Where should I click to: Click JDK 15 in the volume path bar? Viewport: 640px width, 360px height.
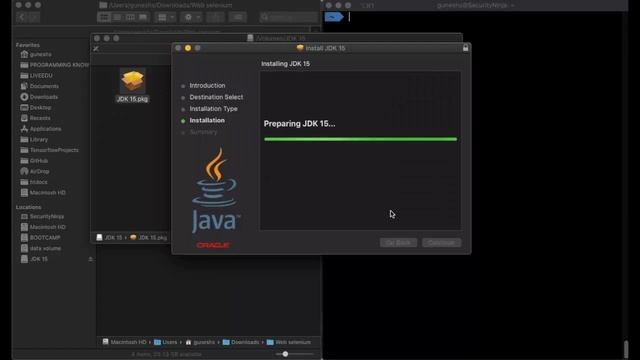click(109, 238)
